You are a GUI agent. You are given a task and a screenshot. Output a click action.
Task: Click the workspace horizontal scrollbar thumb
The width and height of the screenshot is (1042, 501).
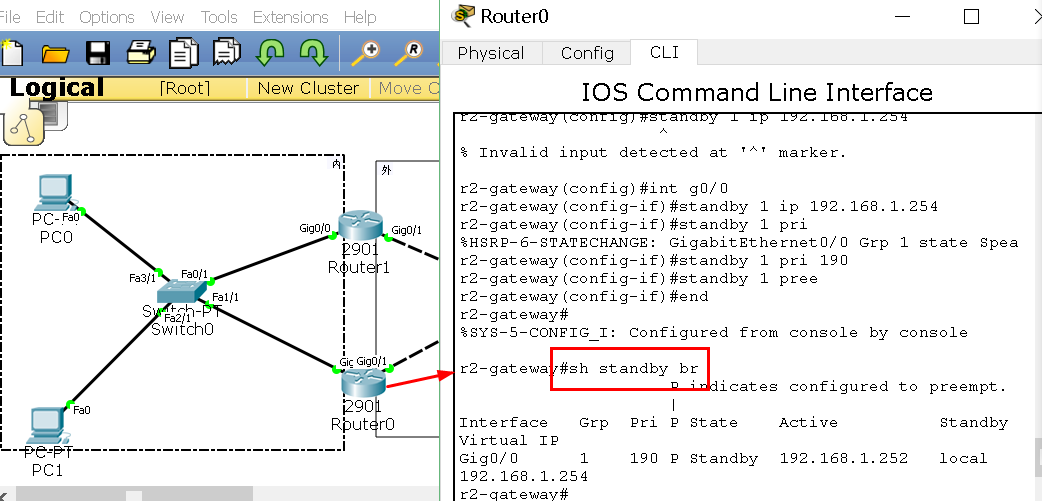coord(134,495)
